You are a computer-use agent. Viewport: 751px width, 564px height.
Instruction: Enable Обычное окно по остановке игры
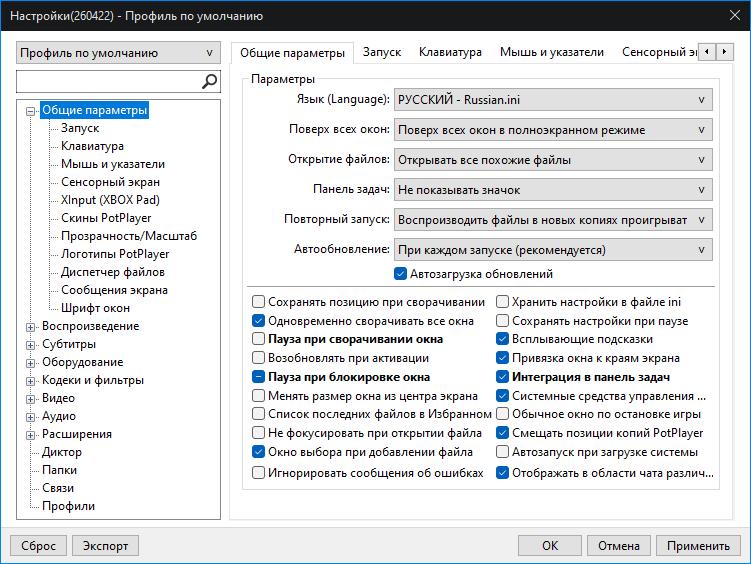[x=502, y=414]
